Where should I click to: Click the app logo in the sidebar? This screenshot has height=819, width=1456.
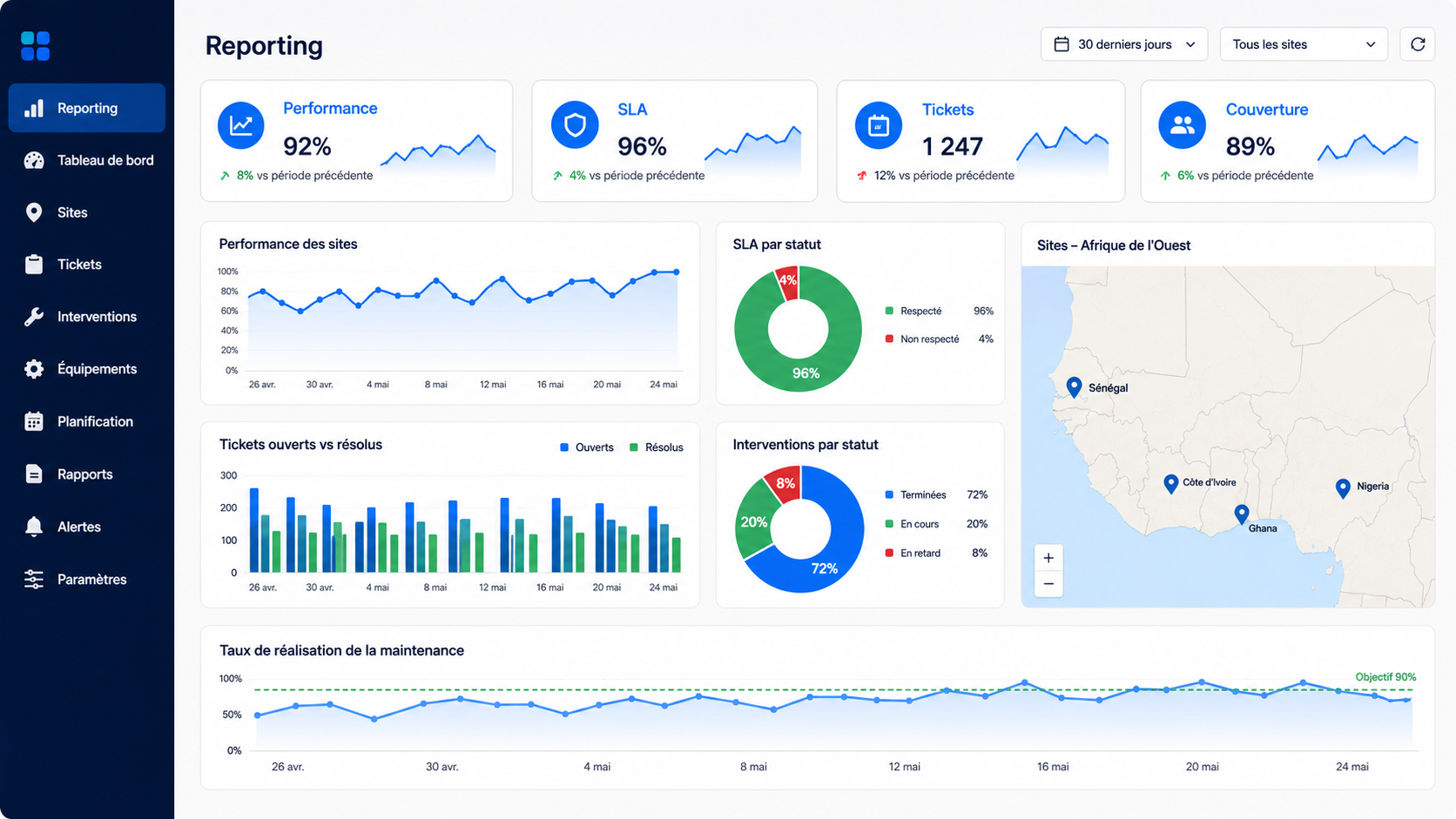36,46
